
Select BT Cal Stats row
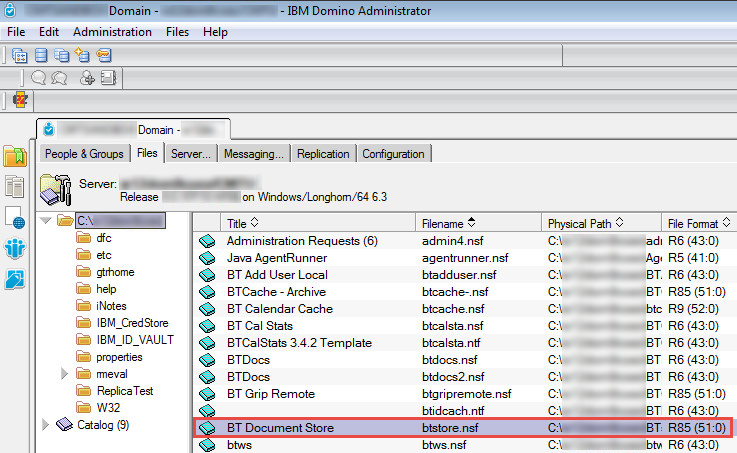[x=464, y=326]
